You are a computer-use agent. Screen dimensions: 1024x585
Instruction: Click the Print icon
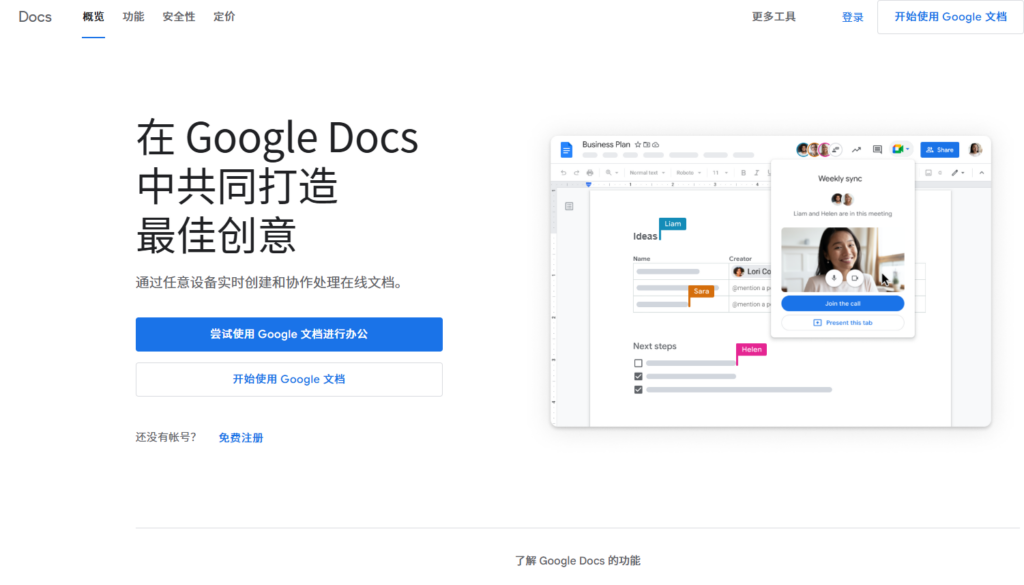click(x=589, y=171)
